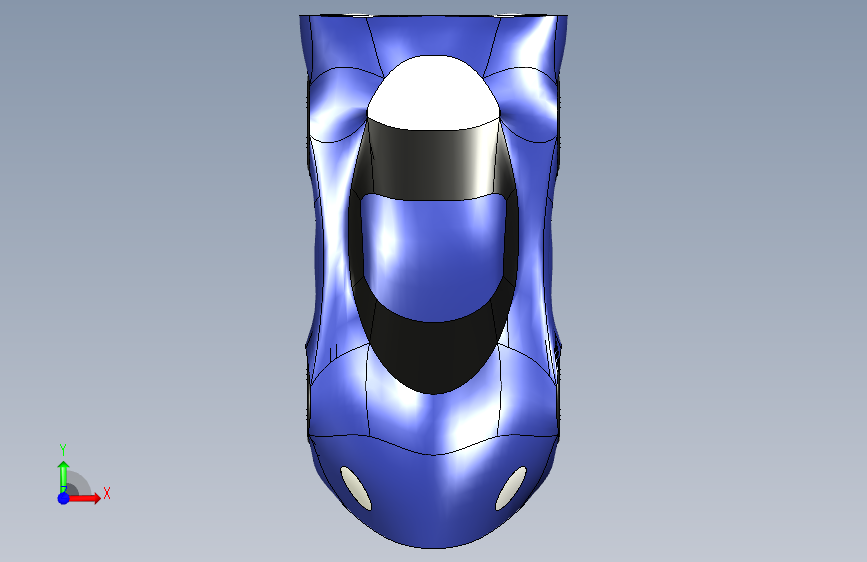Select the left oval cutout near the nose

356,488
